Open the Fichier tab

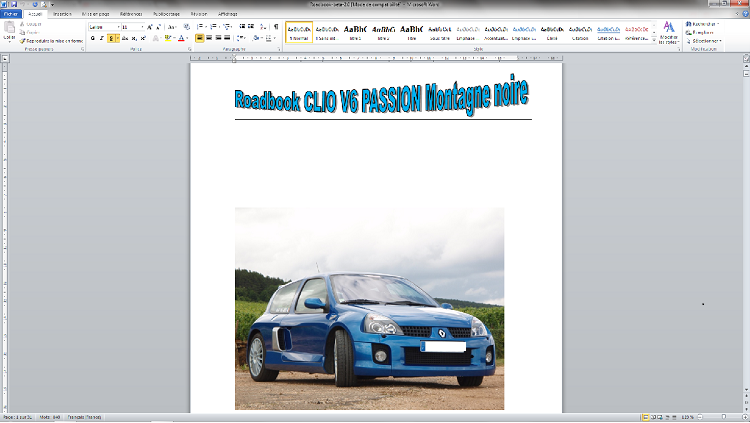coord(11,14)
